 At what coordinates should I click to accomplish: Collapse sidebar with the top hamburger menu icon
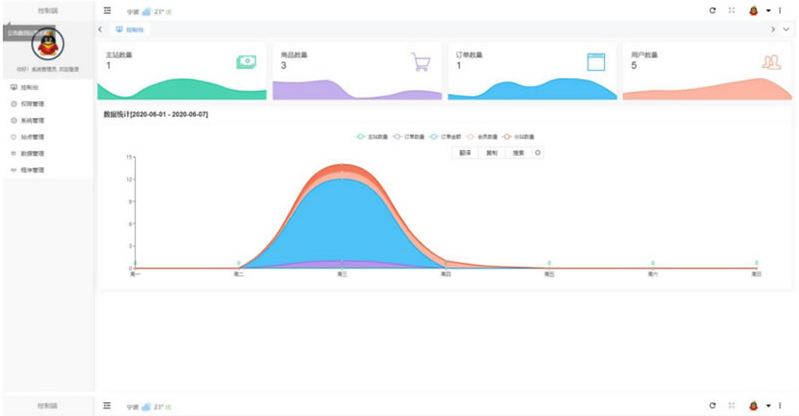(x=107, y=11)
